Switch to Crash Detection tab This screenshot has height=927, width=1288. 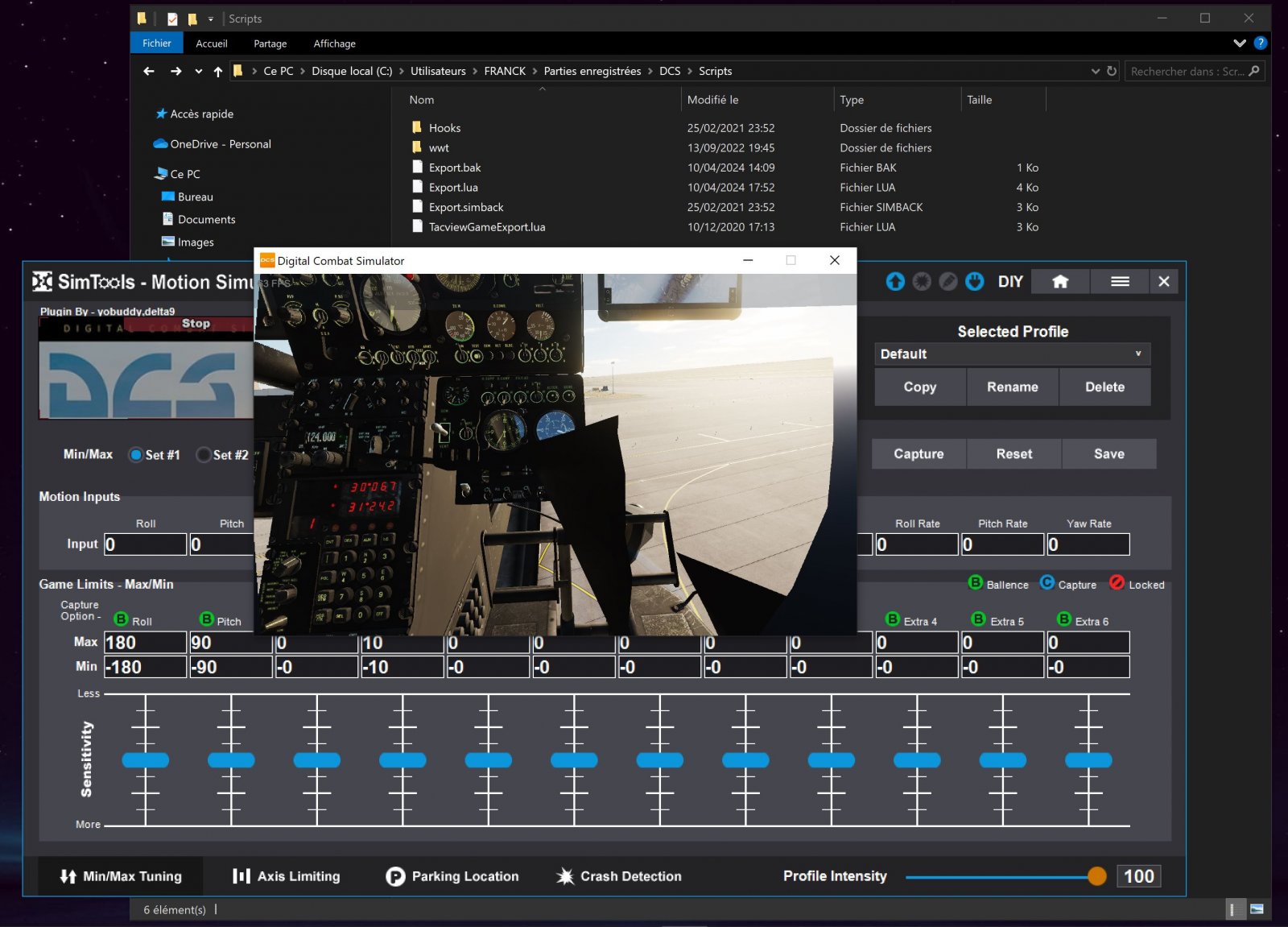pyautogui.click(x=619, y=876)
